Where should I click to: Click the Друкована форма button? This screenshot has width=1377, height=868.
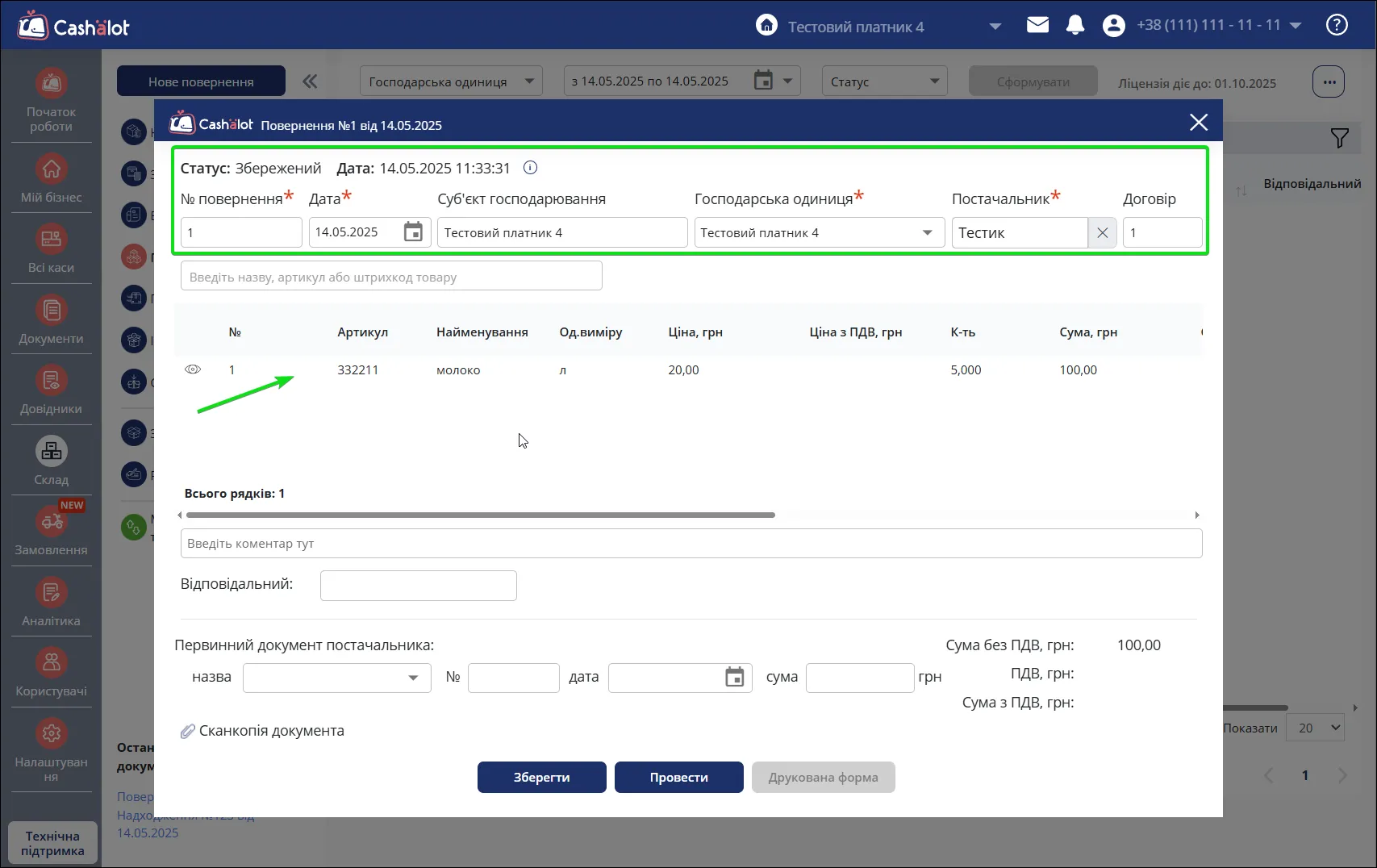824,778
